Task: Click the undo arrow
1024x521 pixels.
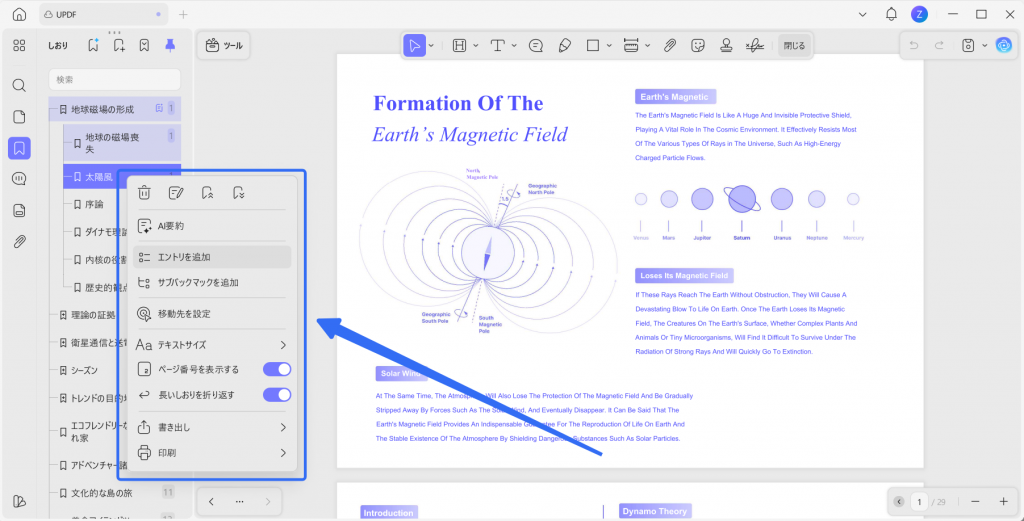Action: [x=914, y=46]
